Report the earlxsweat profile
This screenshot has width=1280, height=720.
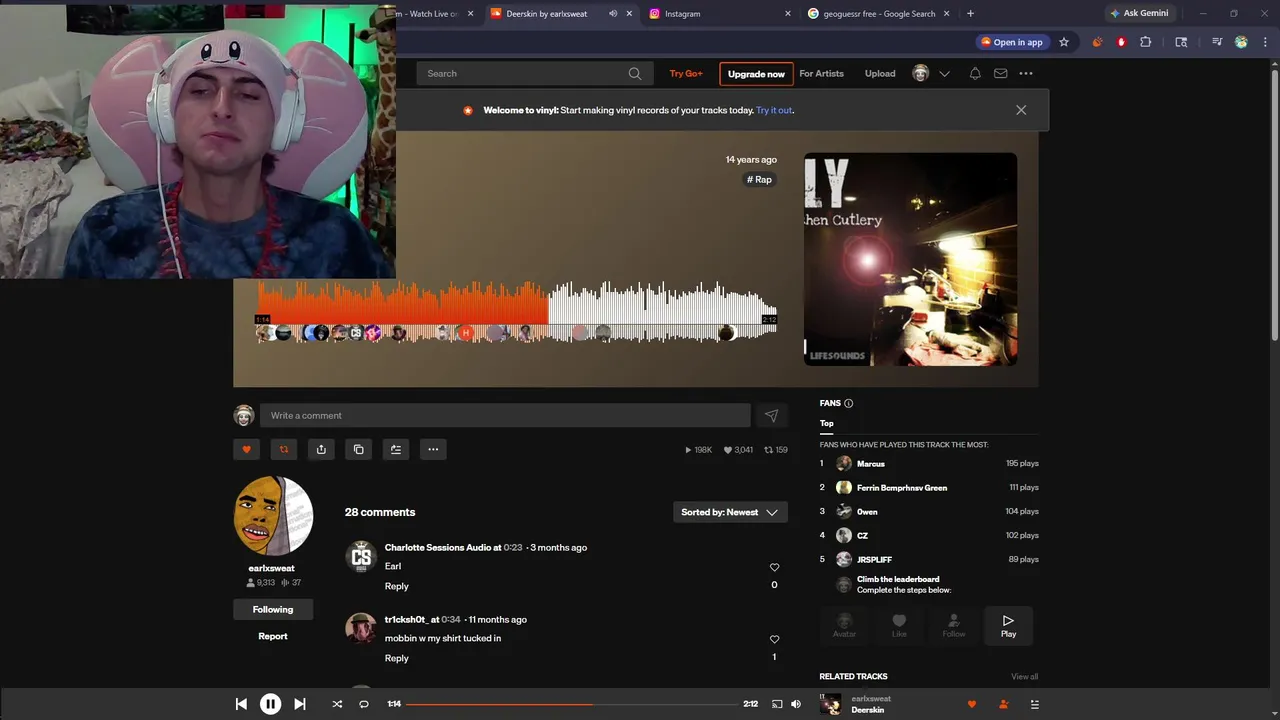pos(273,636)
